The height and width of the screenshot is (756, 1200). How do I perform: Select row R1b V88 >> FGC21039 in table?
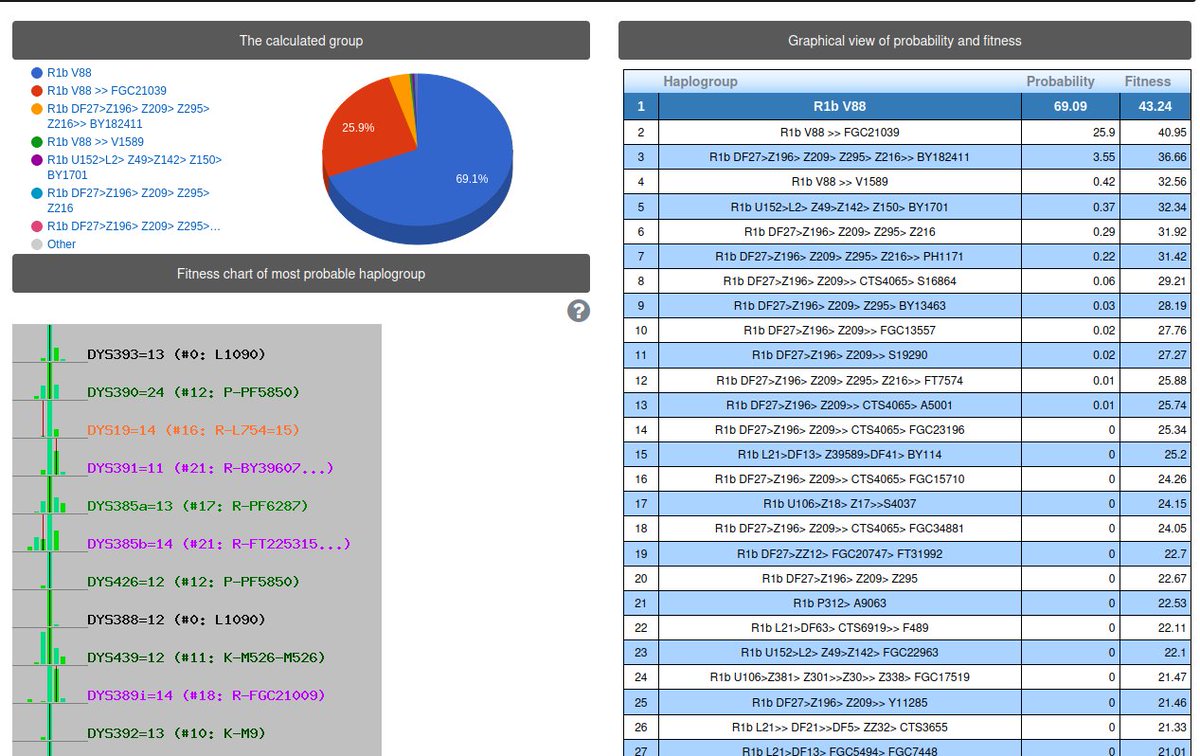[x=907, y=132]
